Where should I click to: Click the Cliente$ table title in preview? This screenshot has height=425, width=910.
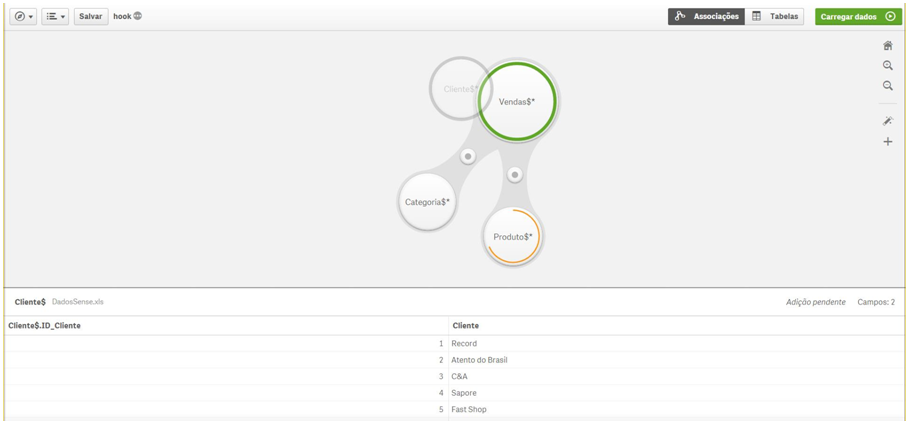click(30, 302)
